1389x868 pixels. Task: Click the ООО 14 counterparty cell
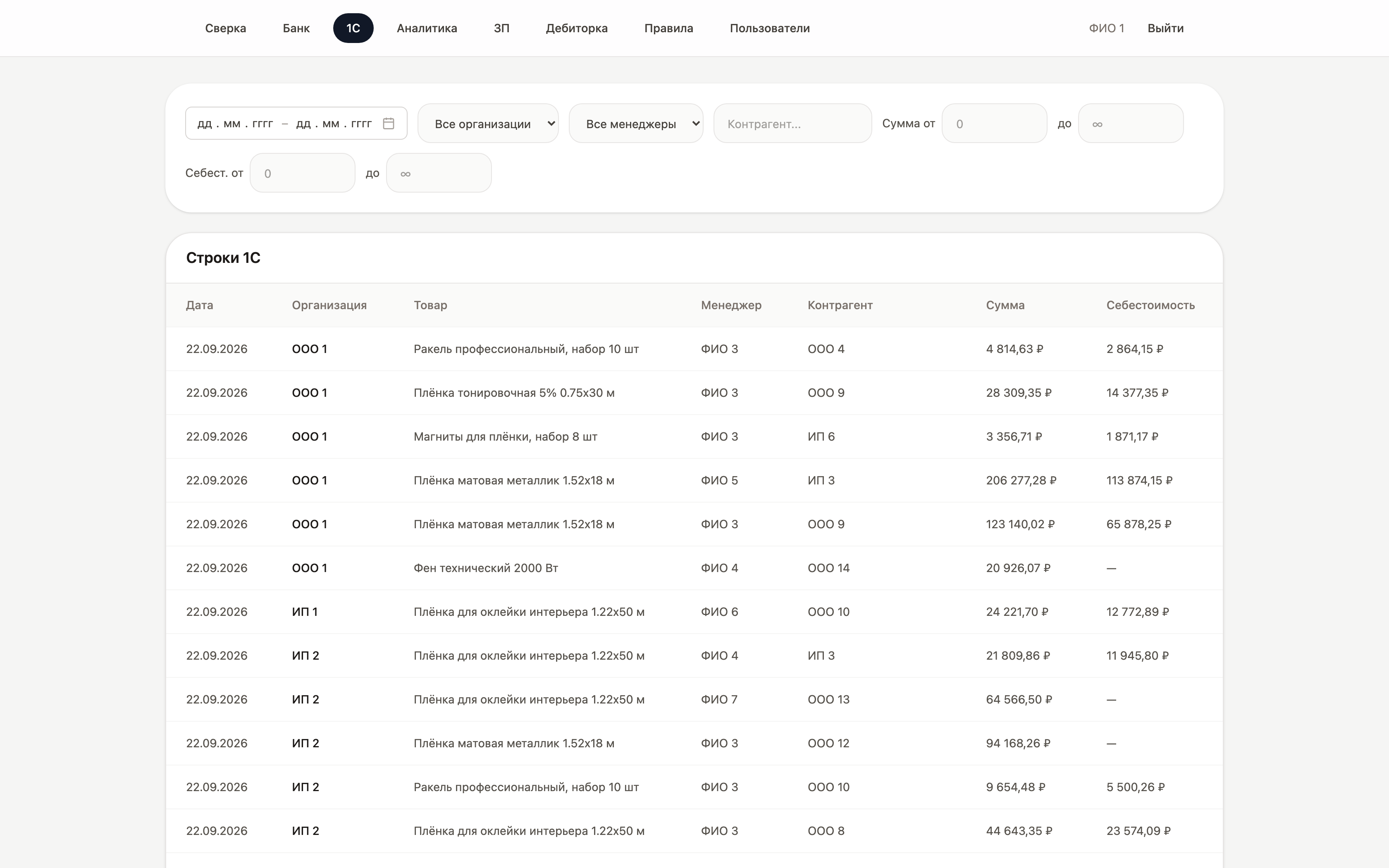829,568
